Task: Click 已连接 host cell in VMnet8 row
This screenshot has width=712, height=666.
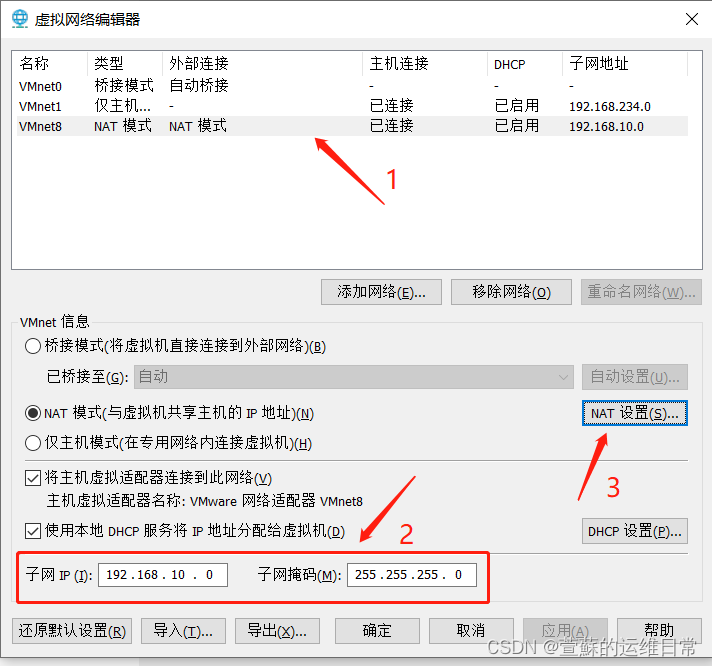Action: (391, 126)
